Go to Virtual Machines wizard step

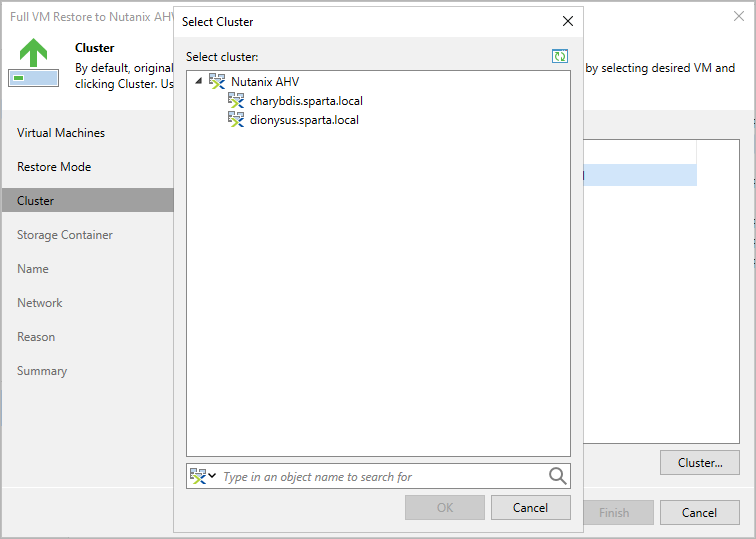coord(61,133)
